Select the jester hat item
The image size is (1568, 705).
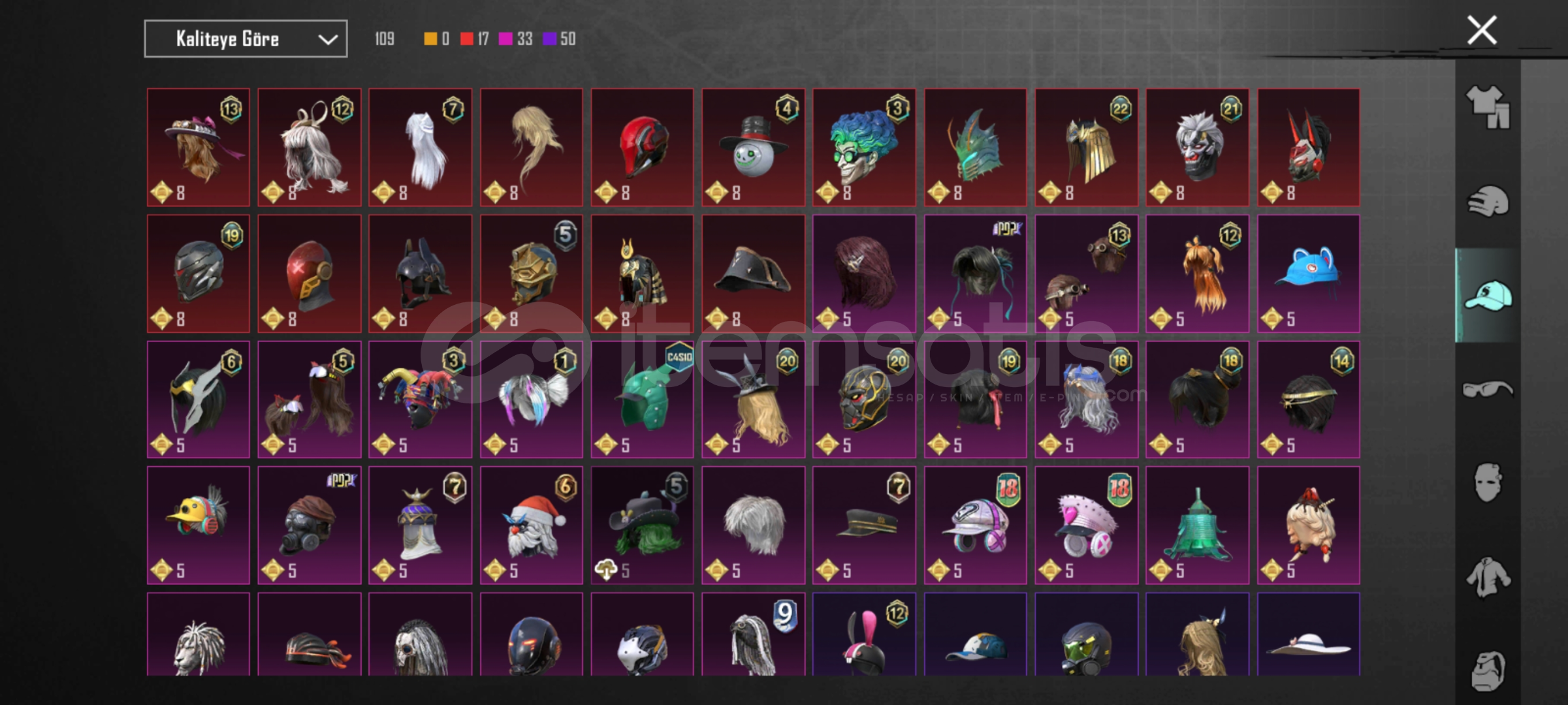point(420,399)
